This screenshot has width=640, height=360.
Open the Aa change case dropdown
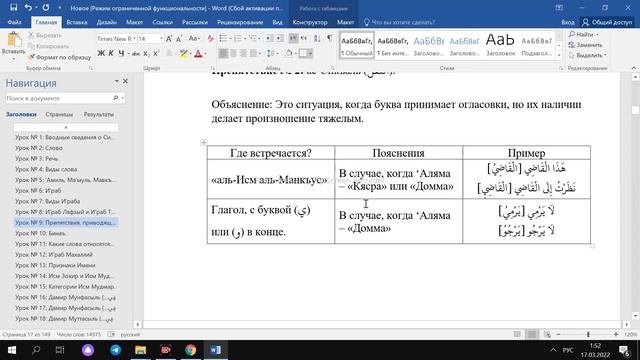click(194, 39)
